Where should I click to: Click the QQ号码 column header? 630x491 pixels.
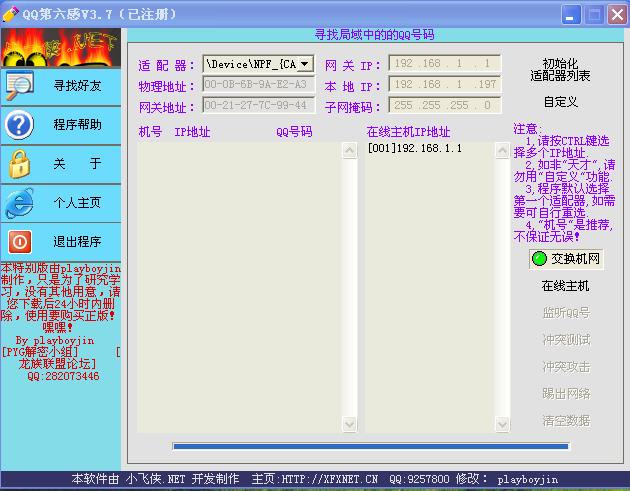click(x=294, y=131)
